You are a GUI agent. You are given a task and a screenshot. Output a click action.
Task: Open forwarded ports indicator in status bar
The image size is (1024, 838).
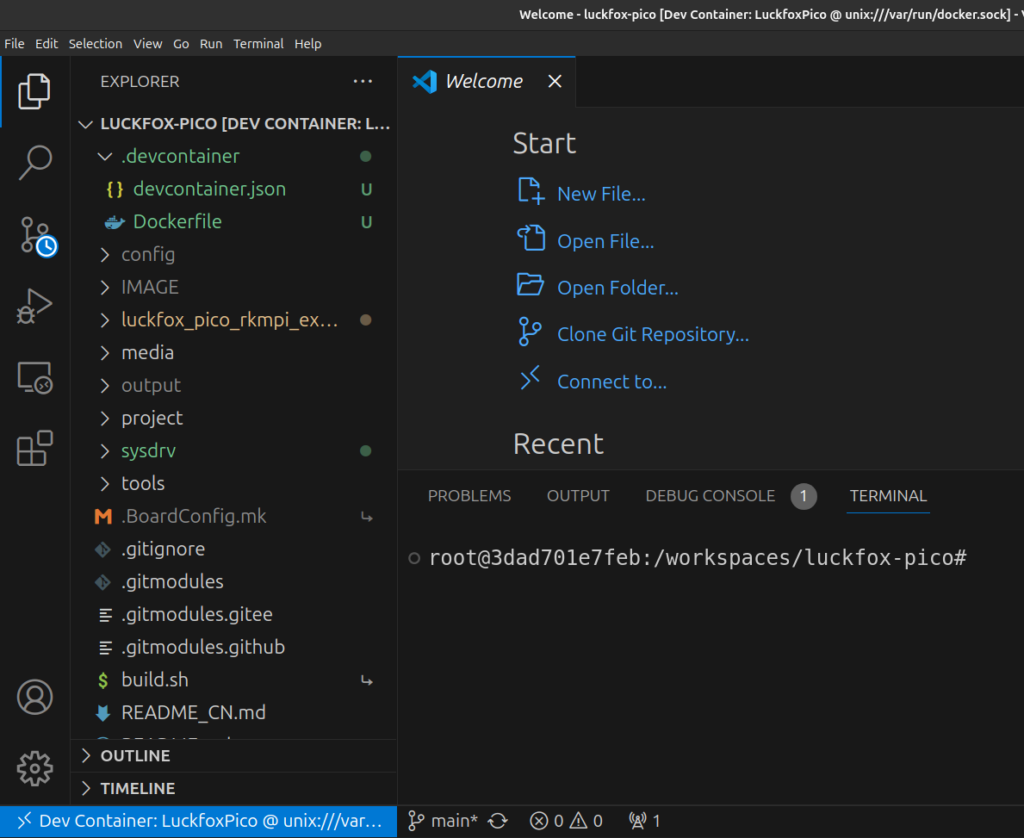(x=644, y=821)
